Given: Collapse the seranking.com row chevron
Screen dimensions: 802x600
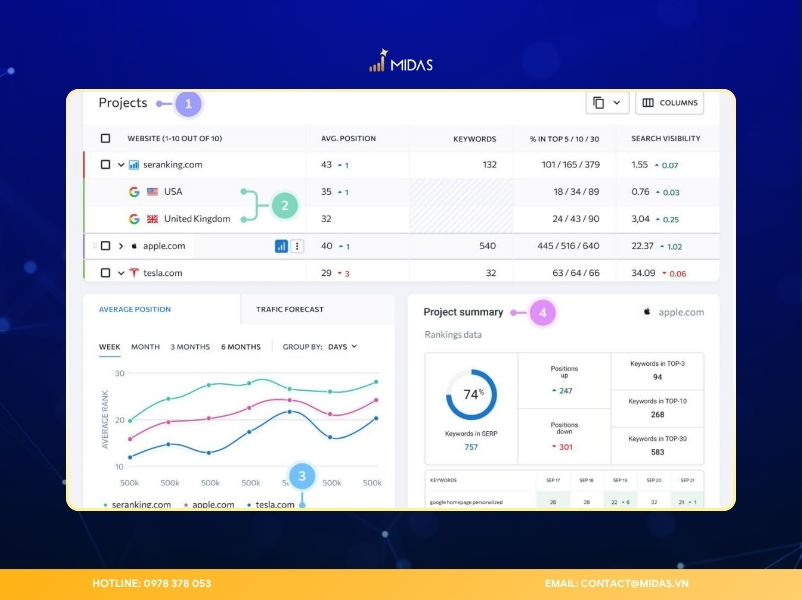Looking at the screenshot, I should (x=121, y=165).
